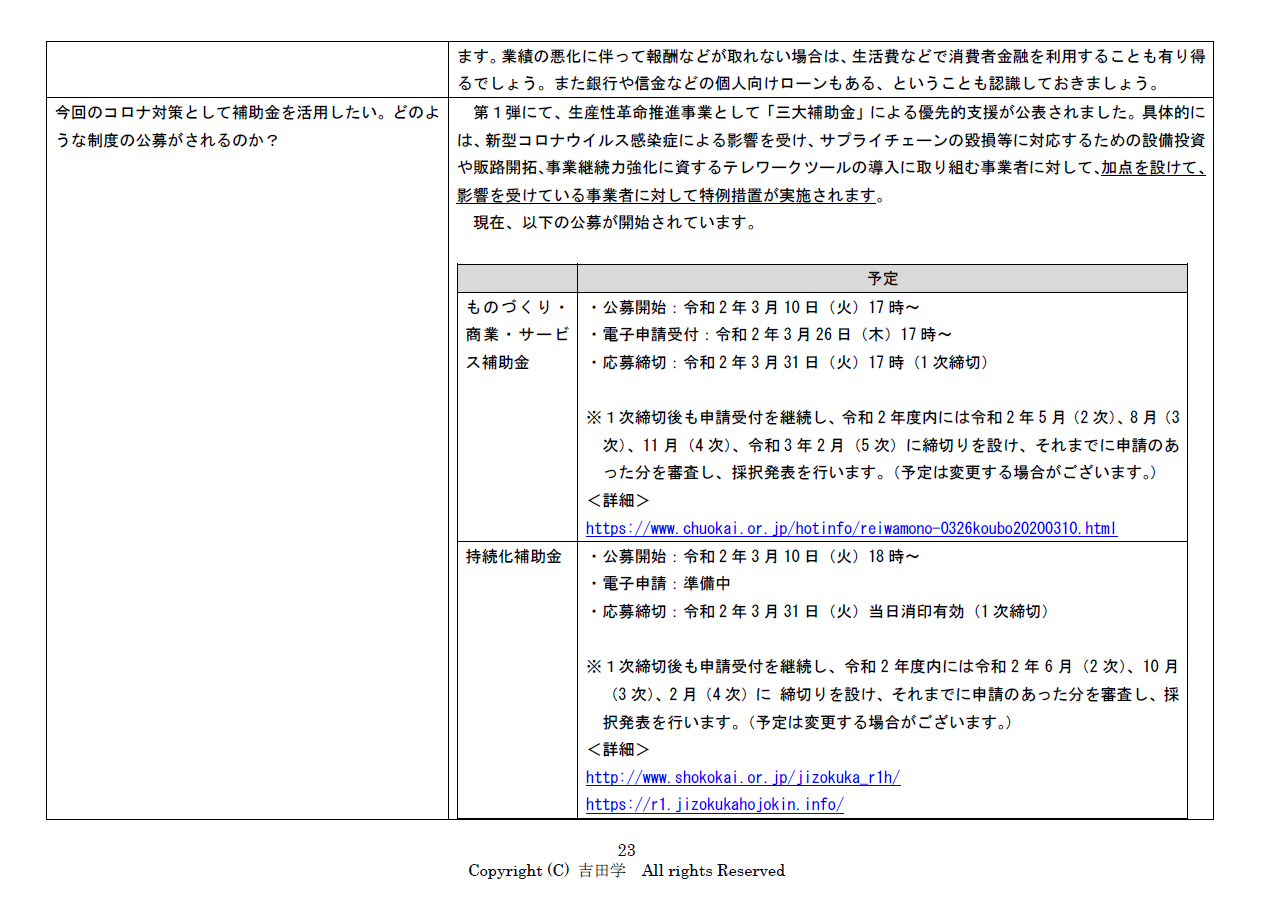Open the shokokai.or.jp jizokuka_r1h link
The image size is (1266, 908).
(742, 777)
